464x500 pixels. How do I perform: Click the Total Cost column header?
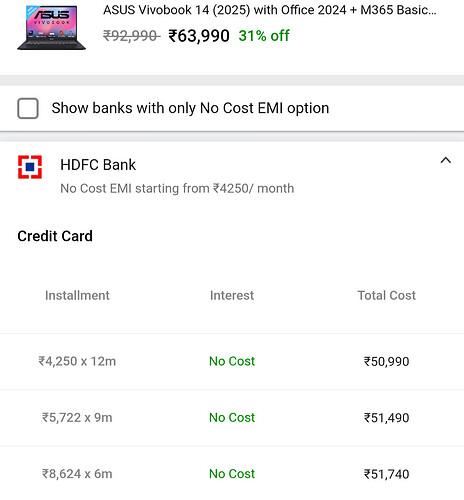coord(387,295)
